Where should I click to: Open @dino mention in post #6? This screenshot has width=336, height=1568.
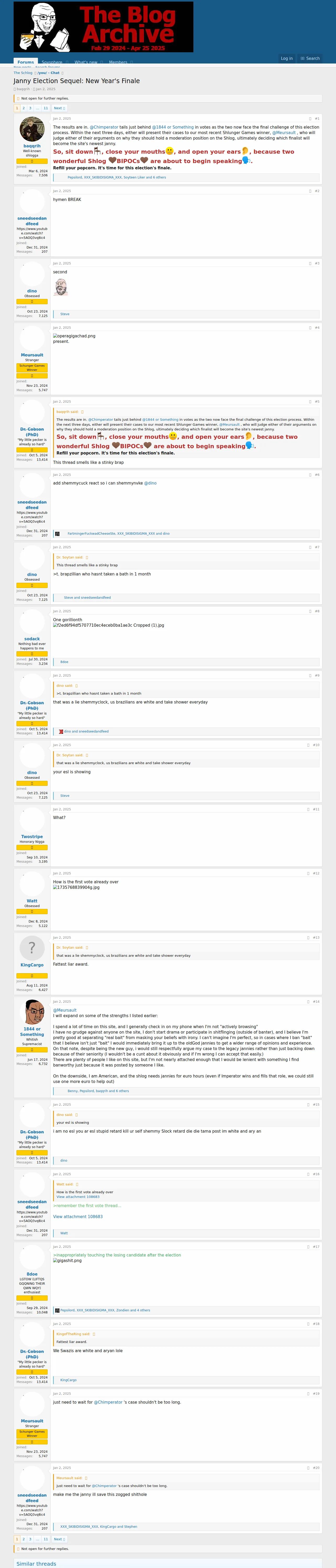coord(150,483)
